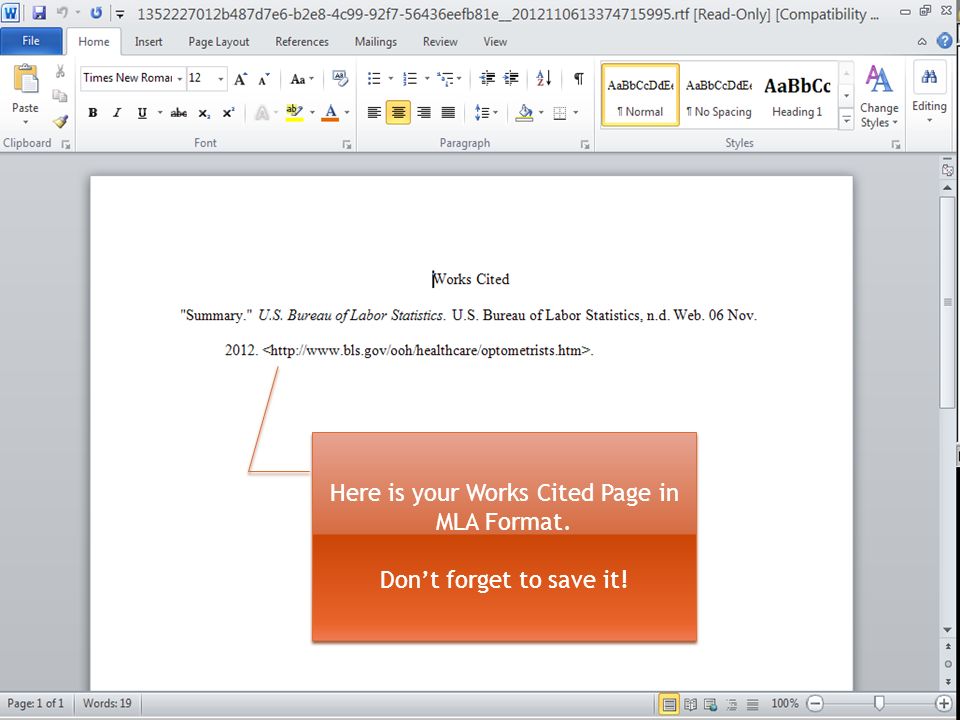Toggle subscript formatting
Image resolution: width=960 pixels, height=720 pixels.
tap(204, 113)
